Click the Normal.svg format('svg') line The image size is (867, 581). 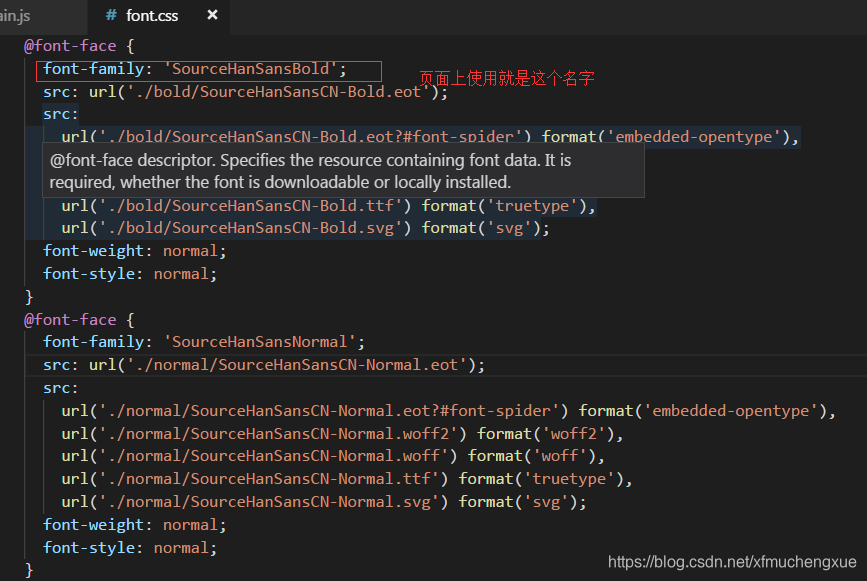click(324, 502)
